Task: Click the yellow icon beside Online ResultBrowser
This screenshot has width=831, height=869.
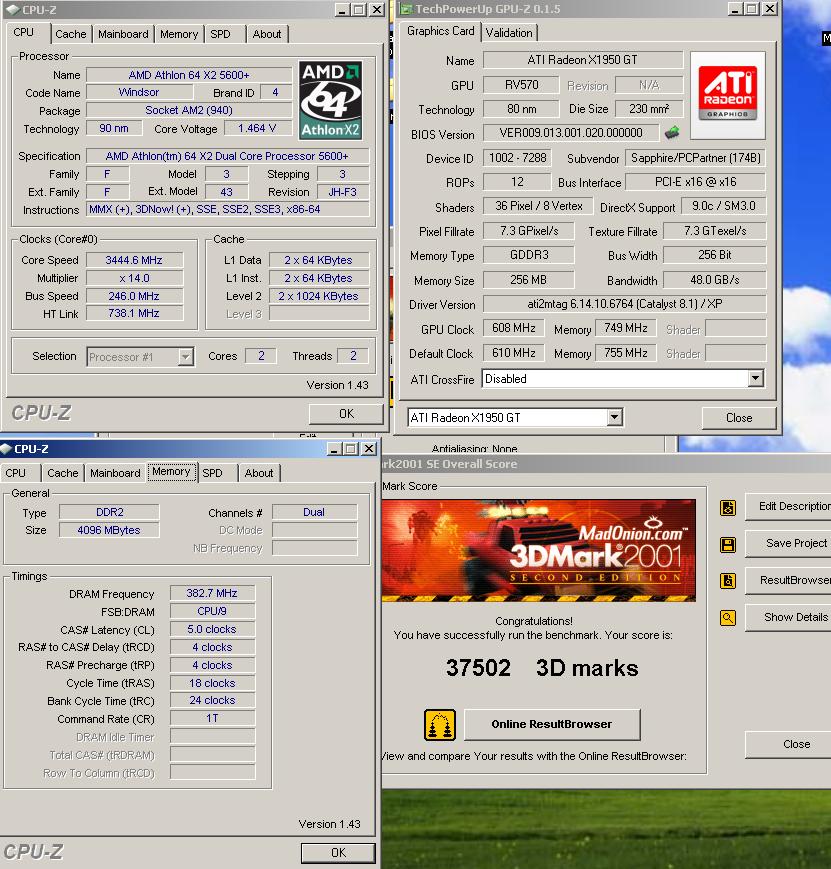Action: pos(440,724)
